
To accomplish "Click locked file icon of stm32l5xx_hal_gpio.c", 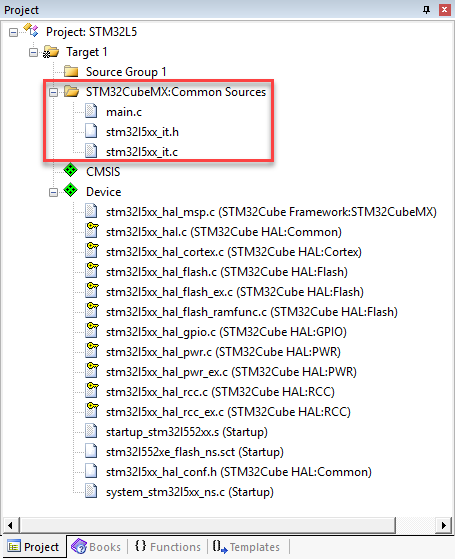I will 92,330.
